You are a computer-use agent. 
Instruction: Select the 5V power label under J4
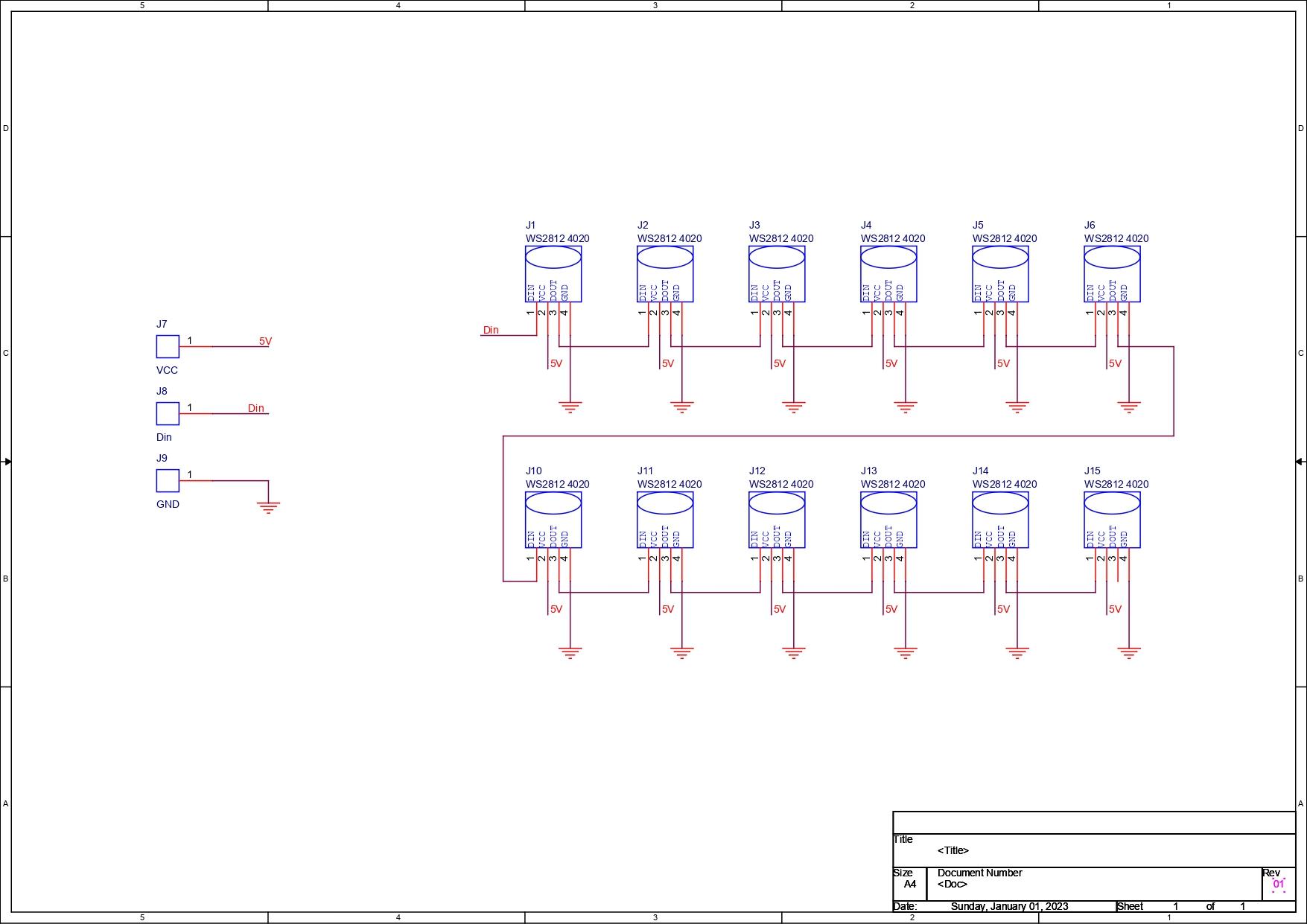[x=891, y=363]
